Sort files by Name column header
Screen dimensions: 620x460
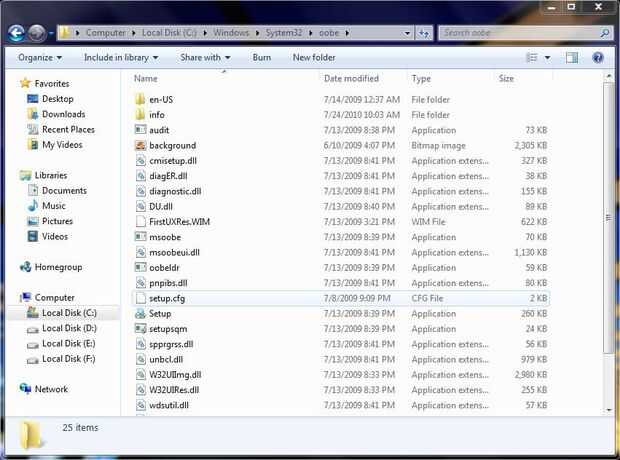pyautogui.click(x=146, y=79)
